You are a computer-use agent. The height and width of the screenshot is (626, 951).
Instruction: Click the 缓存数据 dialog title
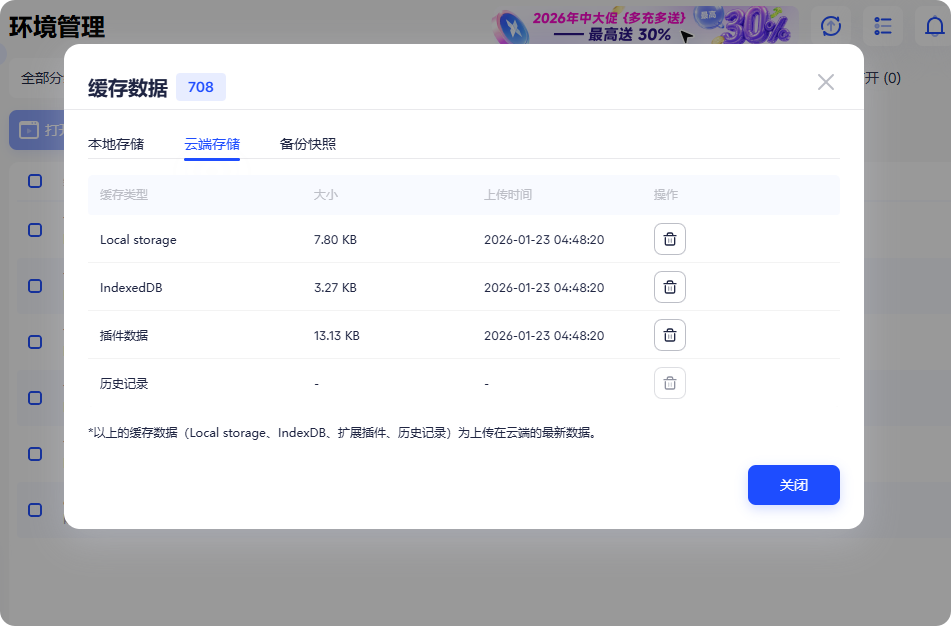[127, 88]
